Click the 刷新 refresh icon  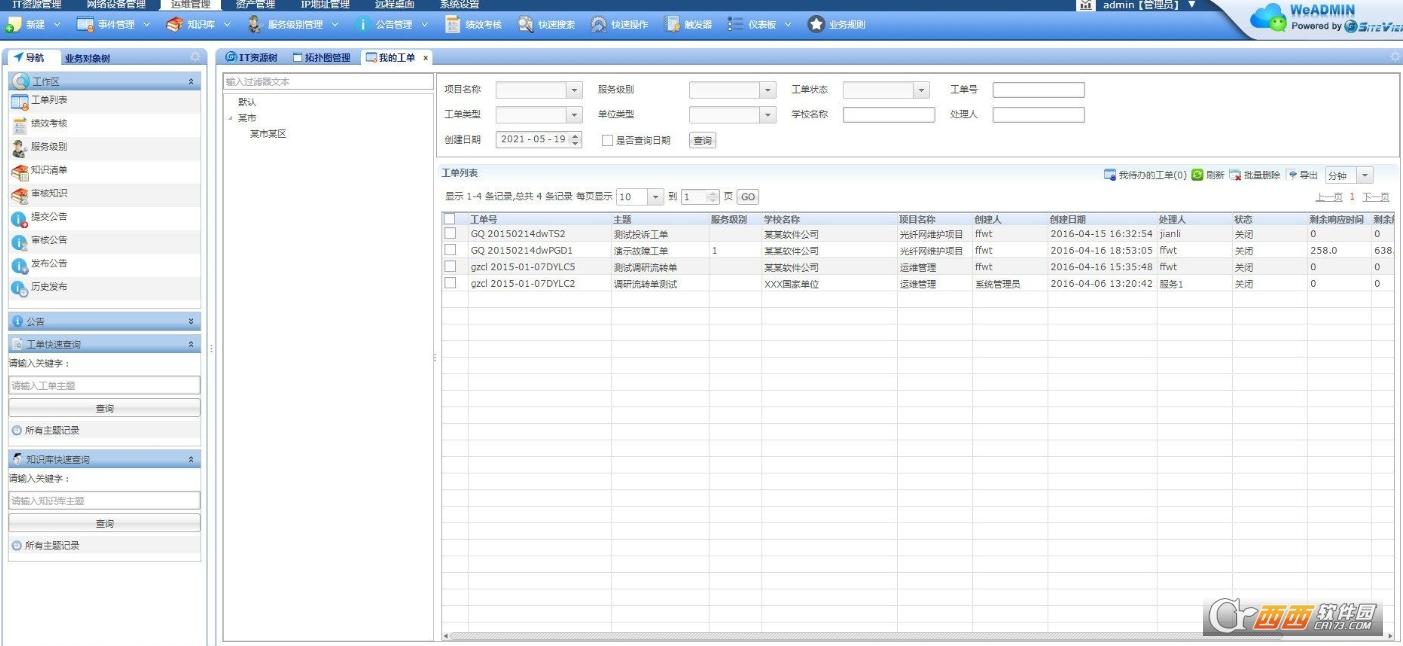coord(1197,175)
